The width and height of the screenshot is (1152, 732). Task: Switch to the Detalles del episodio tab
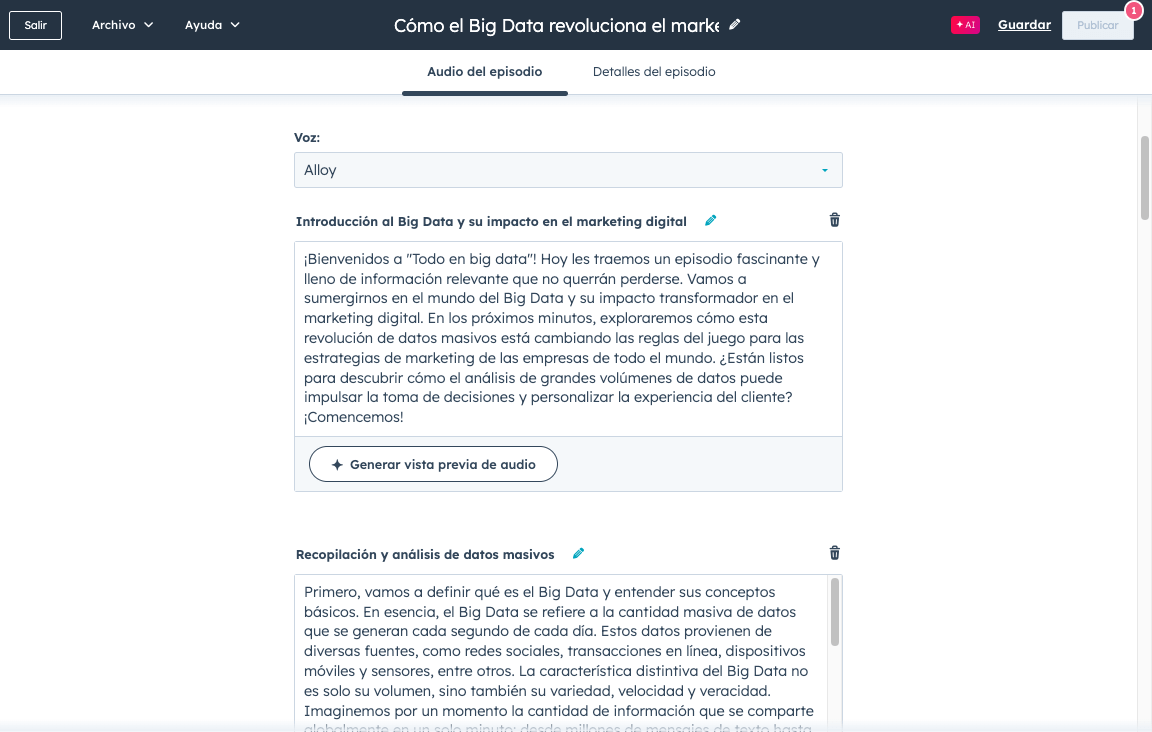pos(654,72)
